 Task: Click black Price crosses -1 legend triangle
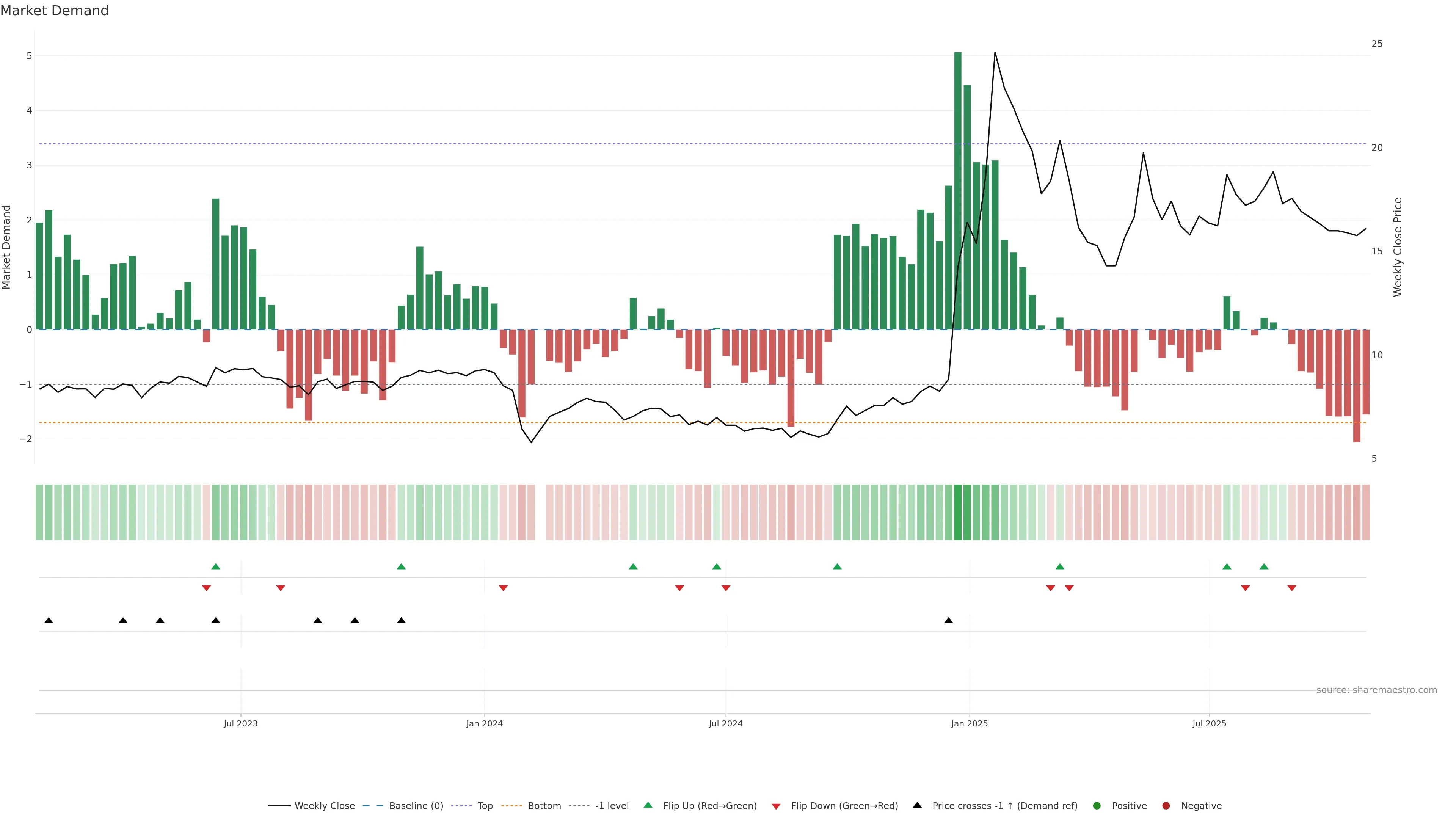click(x=917, y=805)
